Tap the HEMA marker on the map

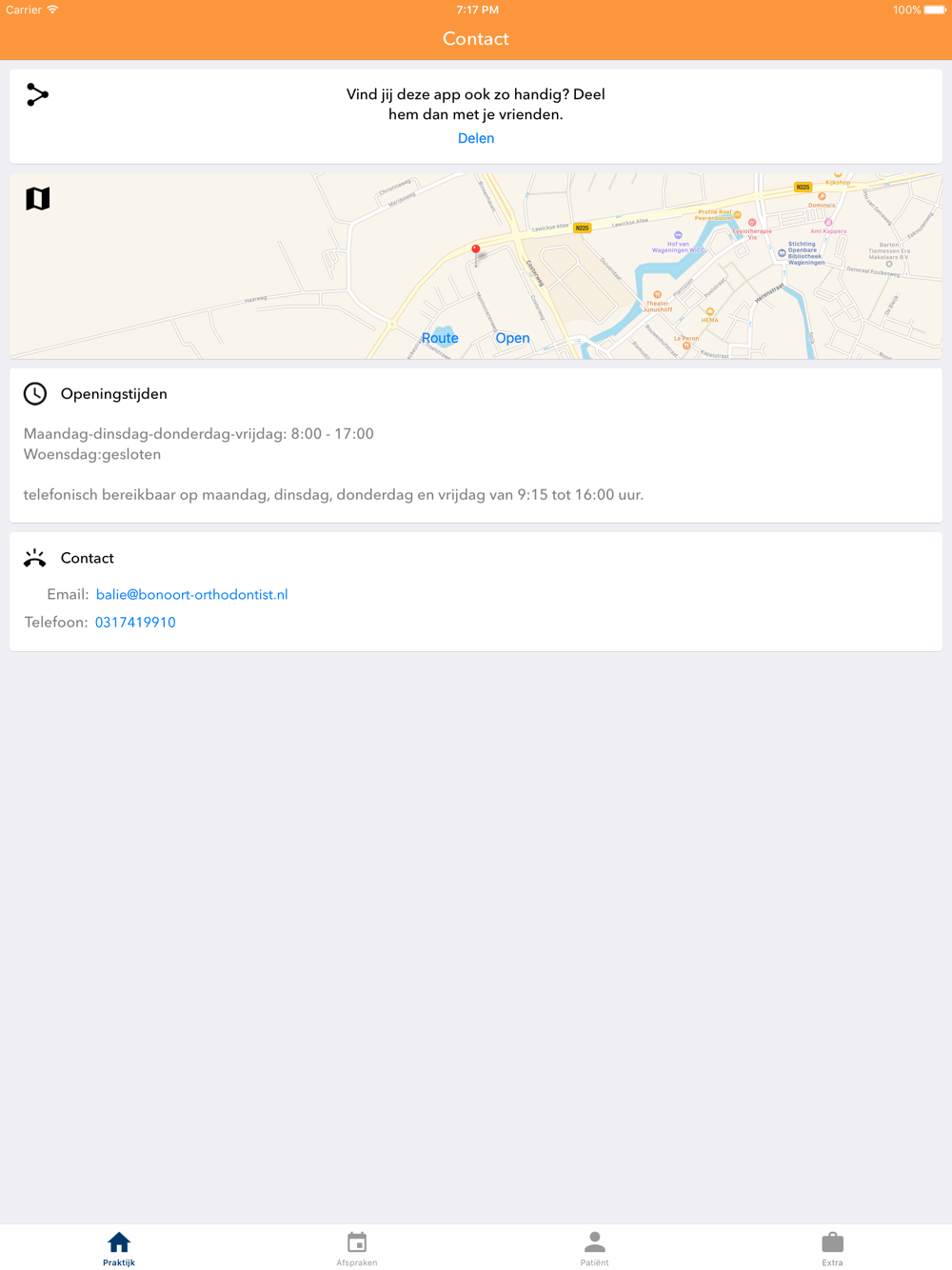709,311
